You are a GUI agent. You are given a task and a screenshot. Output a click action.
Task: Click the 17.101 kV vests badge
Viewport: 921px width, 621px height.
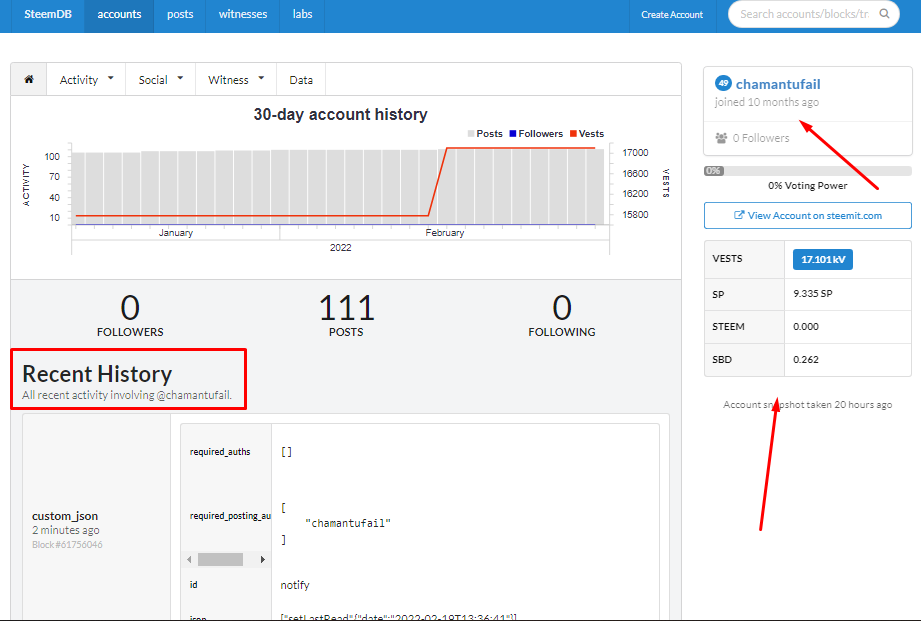click(822, 260)
